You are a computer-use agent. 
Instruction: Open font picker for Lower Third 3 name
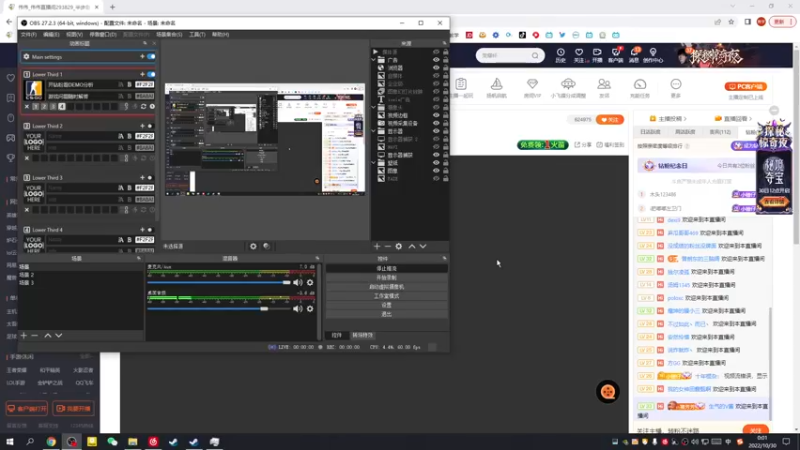(121, 188)
